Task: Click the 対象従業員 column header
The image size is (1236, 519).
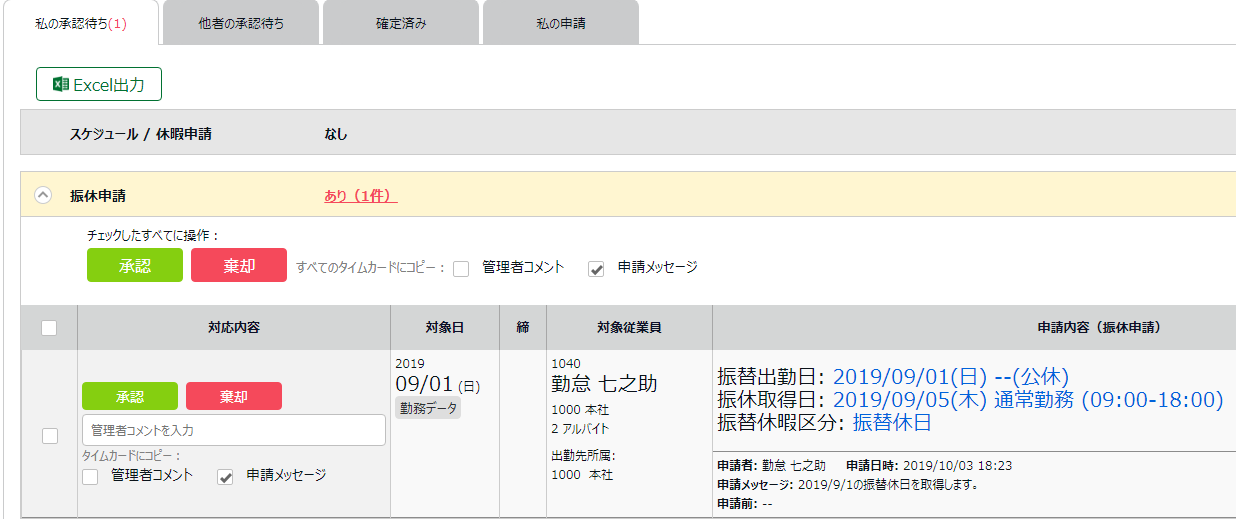Action: coord(629,327)
